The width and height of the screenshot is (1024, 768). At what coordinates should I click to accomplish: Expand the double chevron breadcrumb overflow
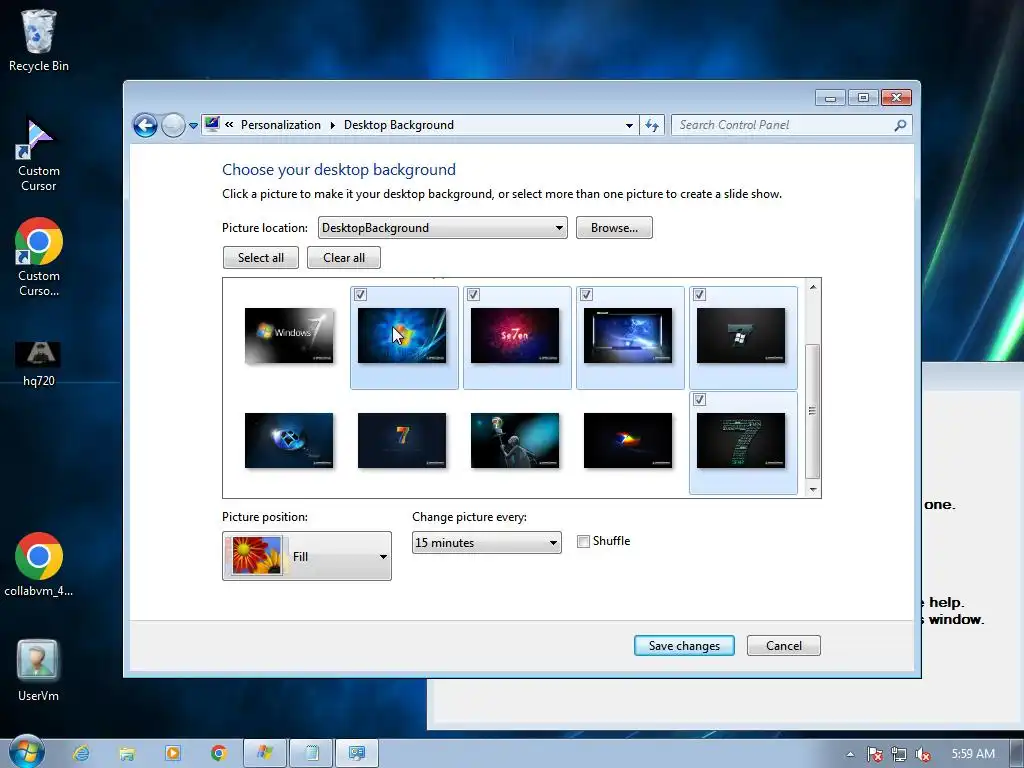[229, 125]
